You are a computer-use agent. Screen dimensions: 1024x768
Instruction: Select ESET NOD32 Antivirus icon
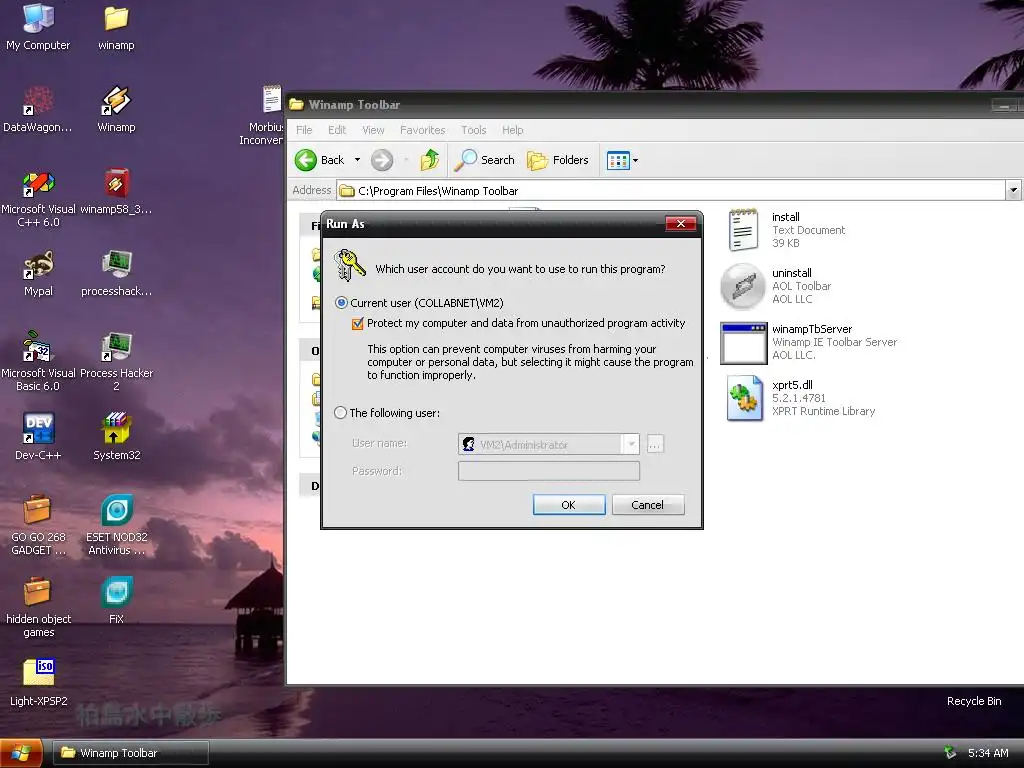click(116, 526)
